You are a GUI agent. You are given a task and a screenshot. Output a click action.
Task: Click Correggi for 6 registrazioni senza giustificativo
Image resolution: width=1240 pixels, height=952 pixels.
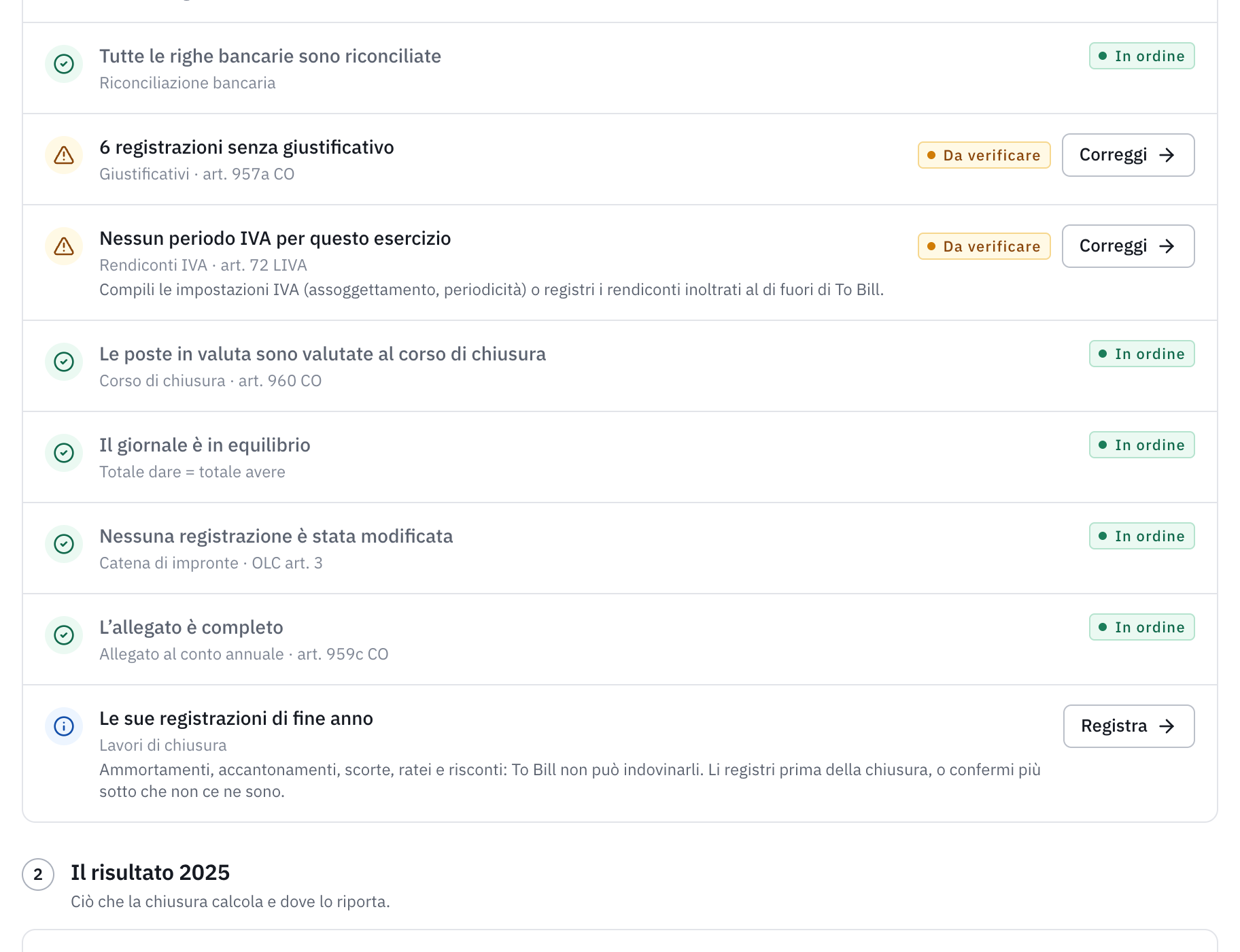point(1128,155)
